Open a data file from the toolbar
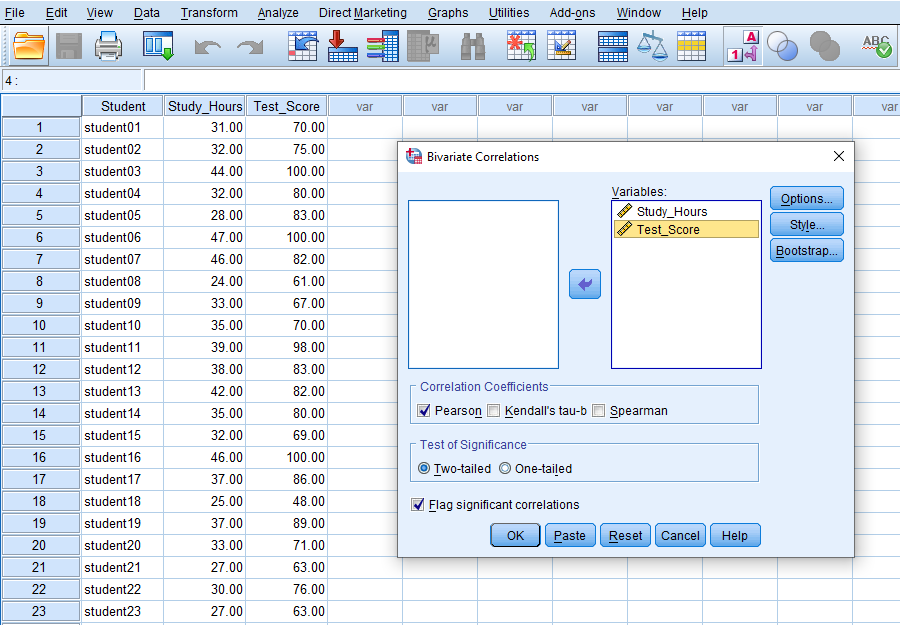 click(x=27, y=46)
